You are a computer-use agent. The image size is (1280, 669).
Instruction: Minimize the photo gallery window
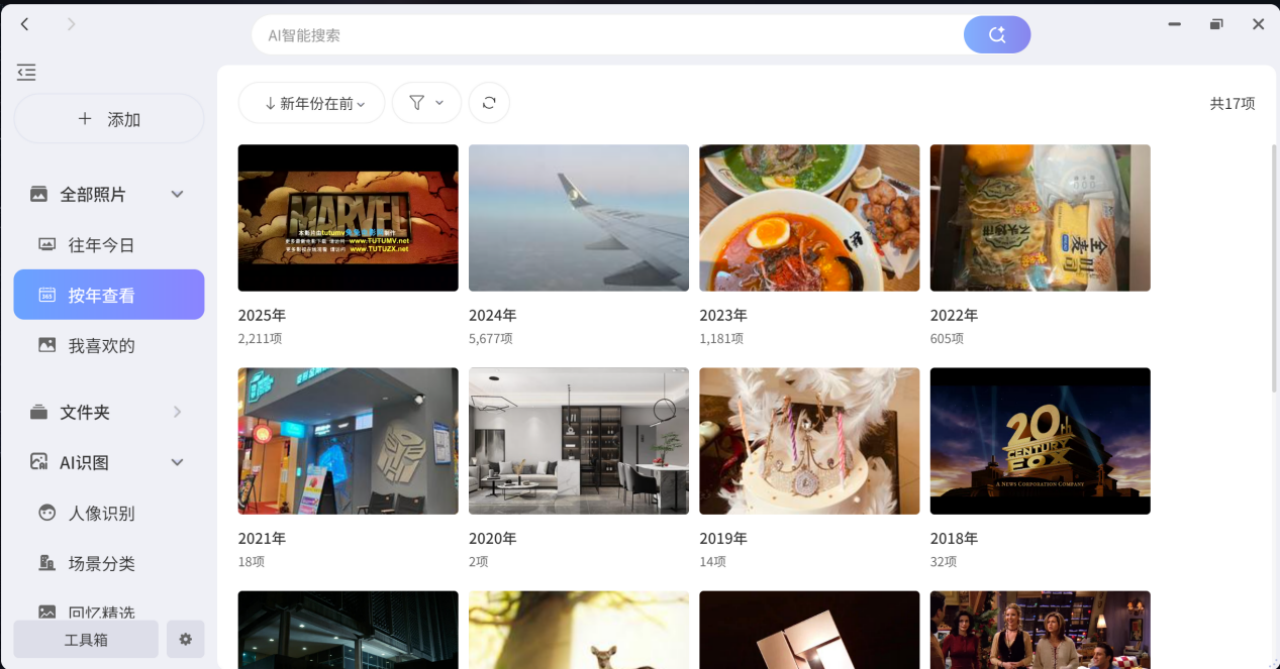pyautogui.click(x=1174, y=24)
